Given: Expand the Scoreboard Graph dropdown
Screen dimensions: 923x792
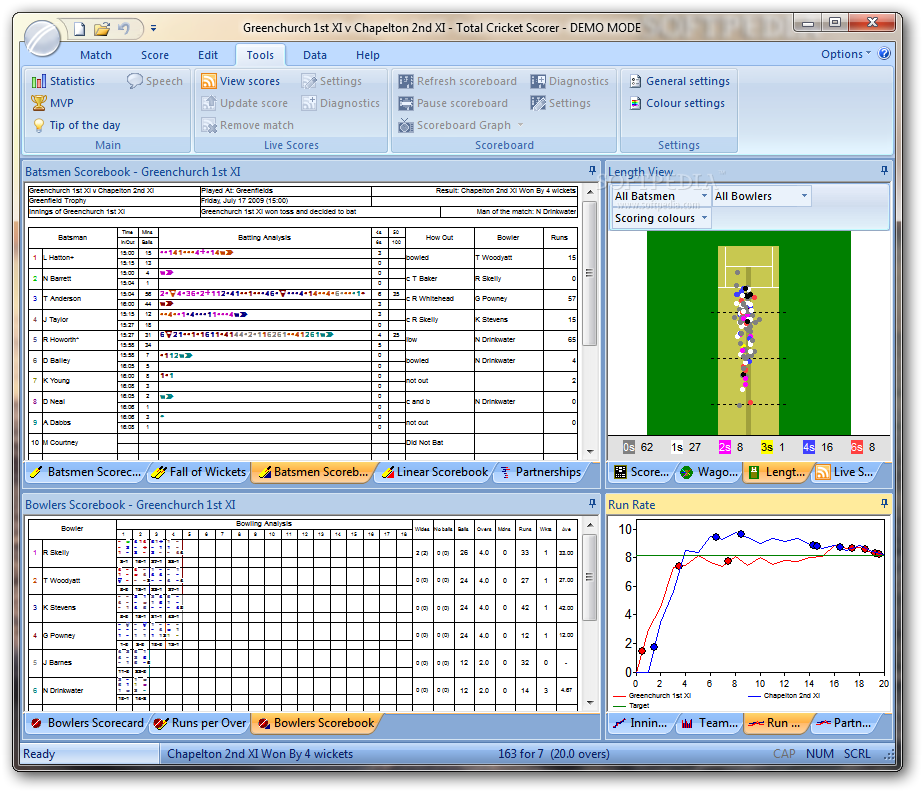Looking at the screenshot, I should pos(520,125).
